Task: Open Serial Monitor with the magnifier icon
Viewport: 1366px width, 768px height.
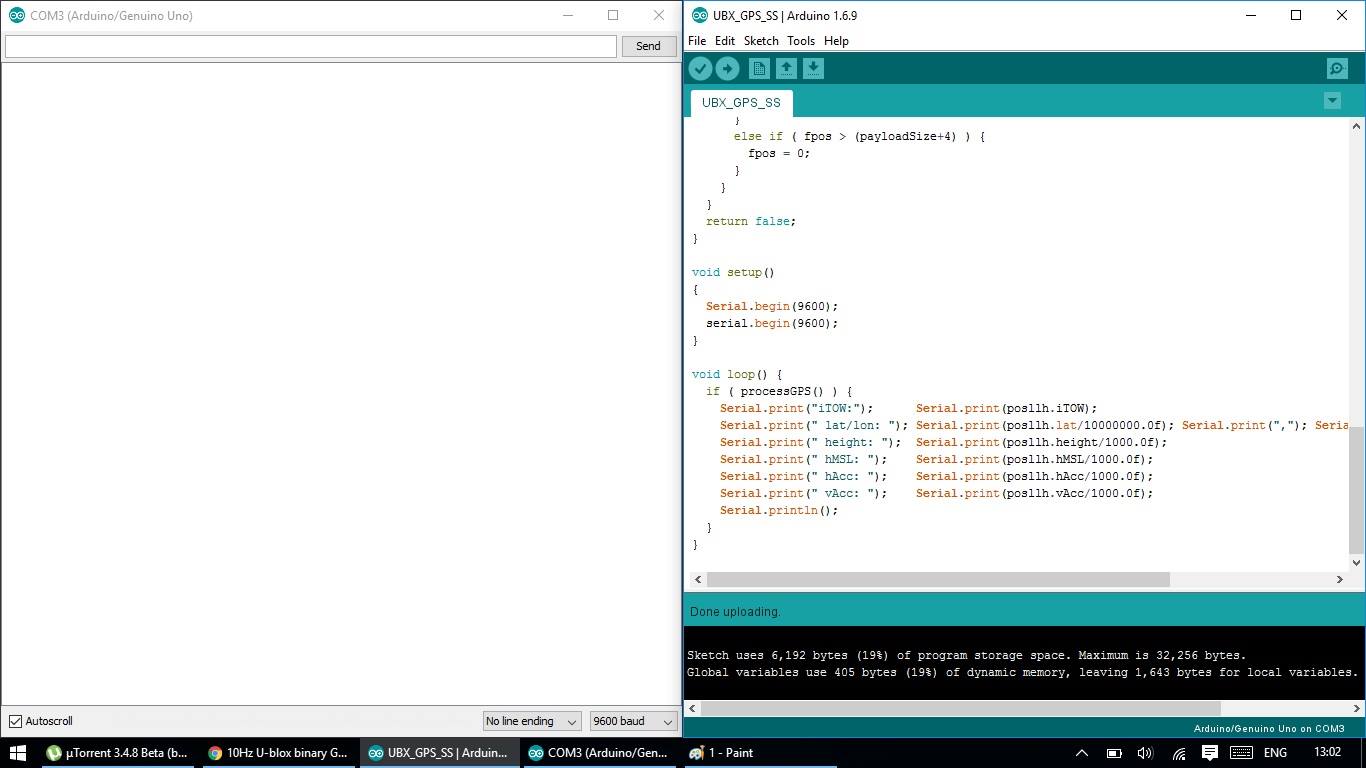Action: [1337, 68]
